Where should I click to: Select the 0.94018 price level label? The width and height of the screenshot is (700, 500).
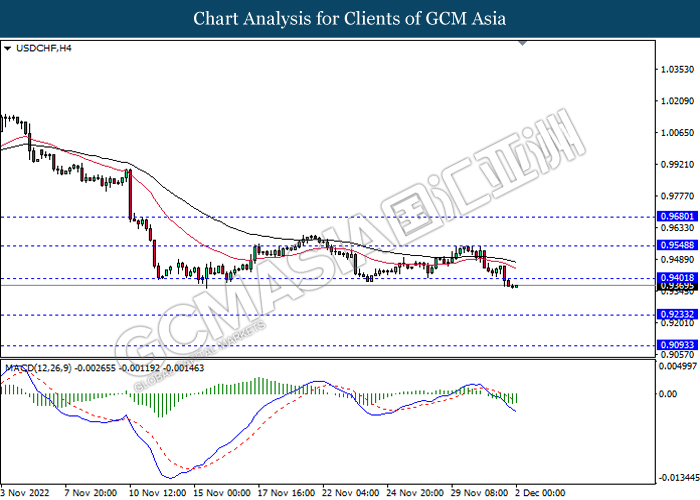click(x=677, y=278)
